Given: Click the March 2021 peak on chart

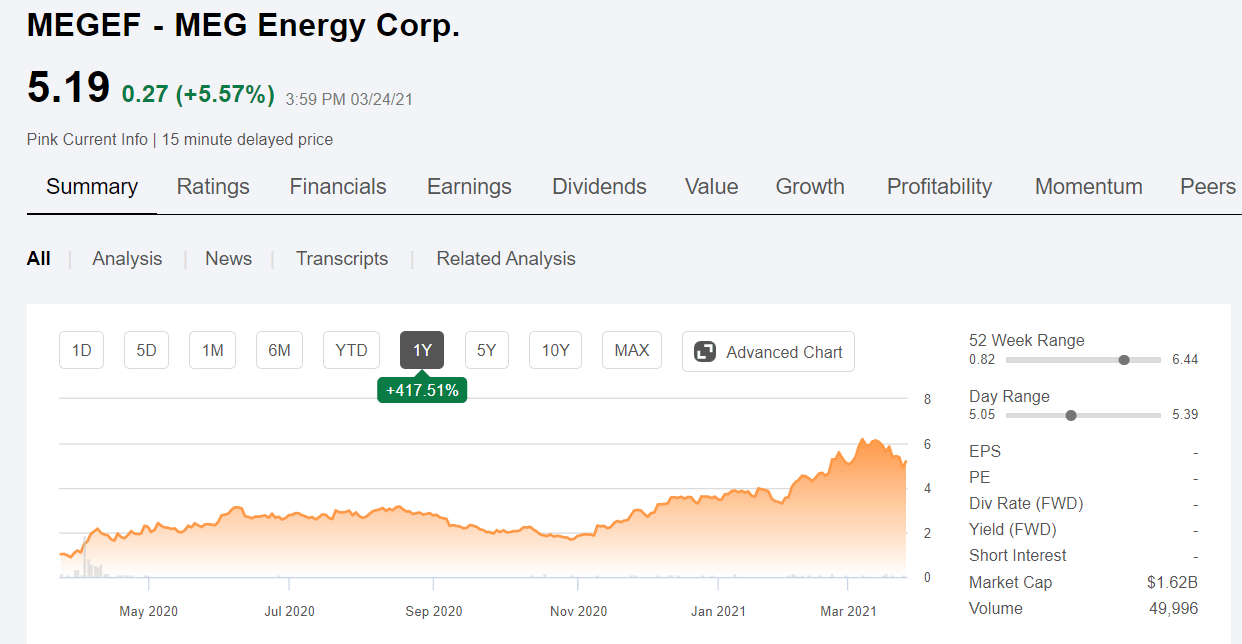Looking at the screenshot, I should [862, 440].
